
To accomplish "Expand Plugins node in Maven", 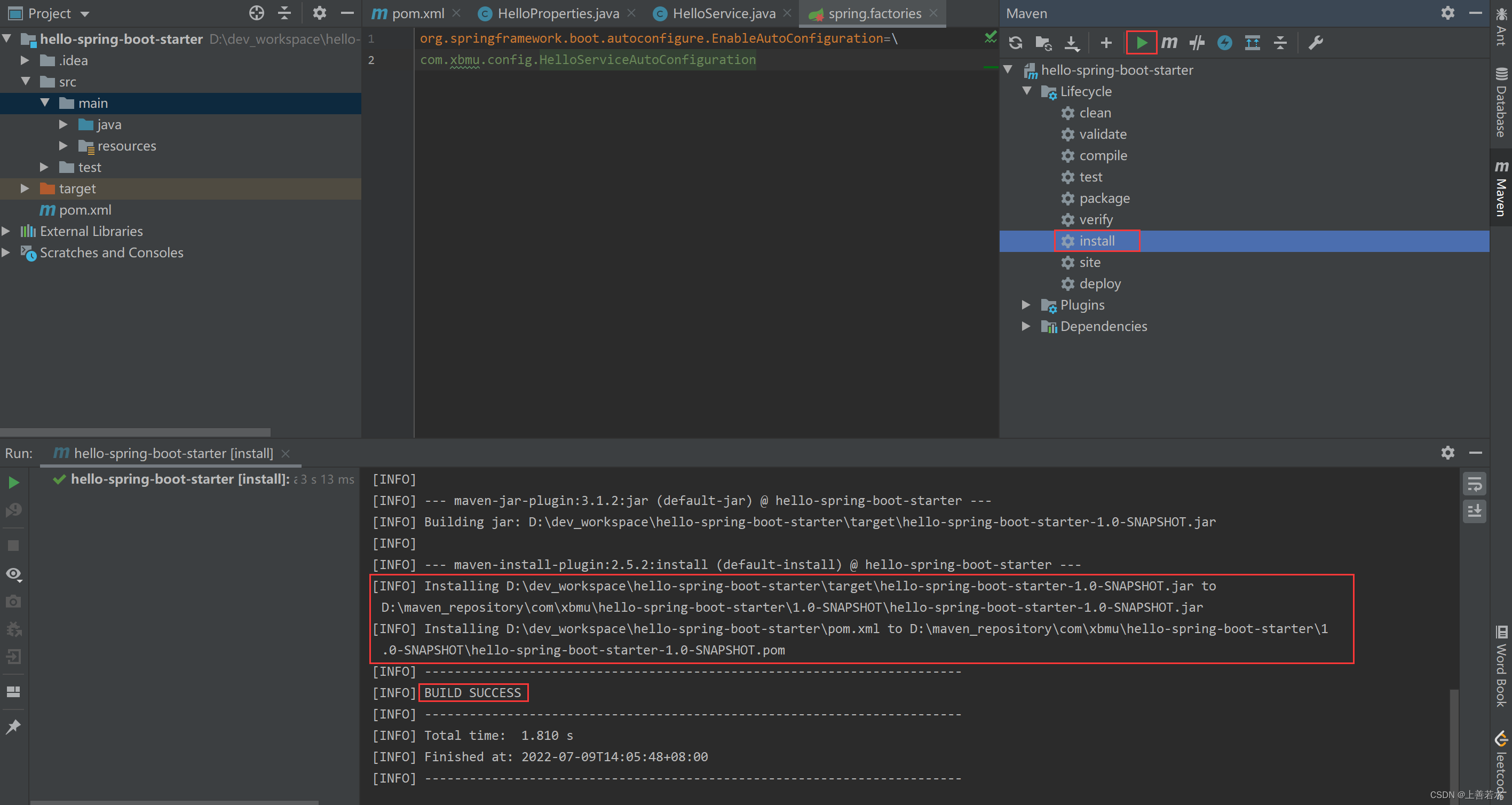I will (x=1026, y=305).
